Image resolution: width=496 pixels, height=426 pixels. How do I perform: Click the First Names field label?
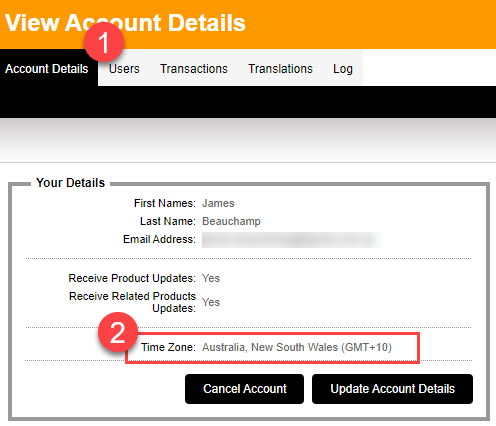[165, 203]
